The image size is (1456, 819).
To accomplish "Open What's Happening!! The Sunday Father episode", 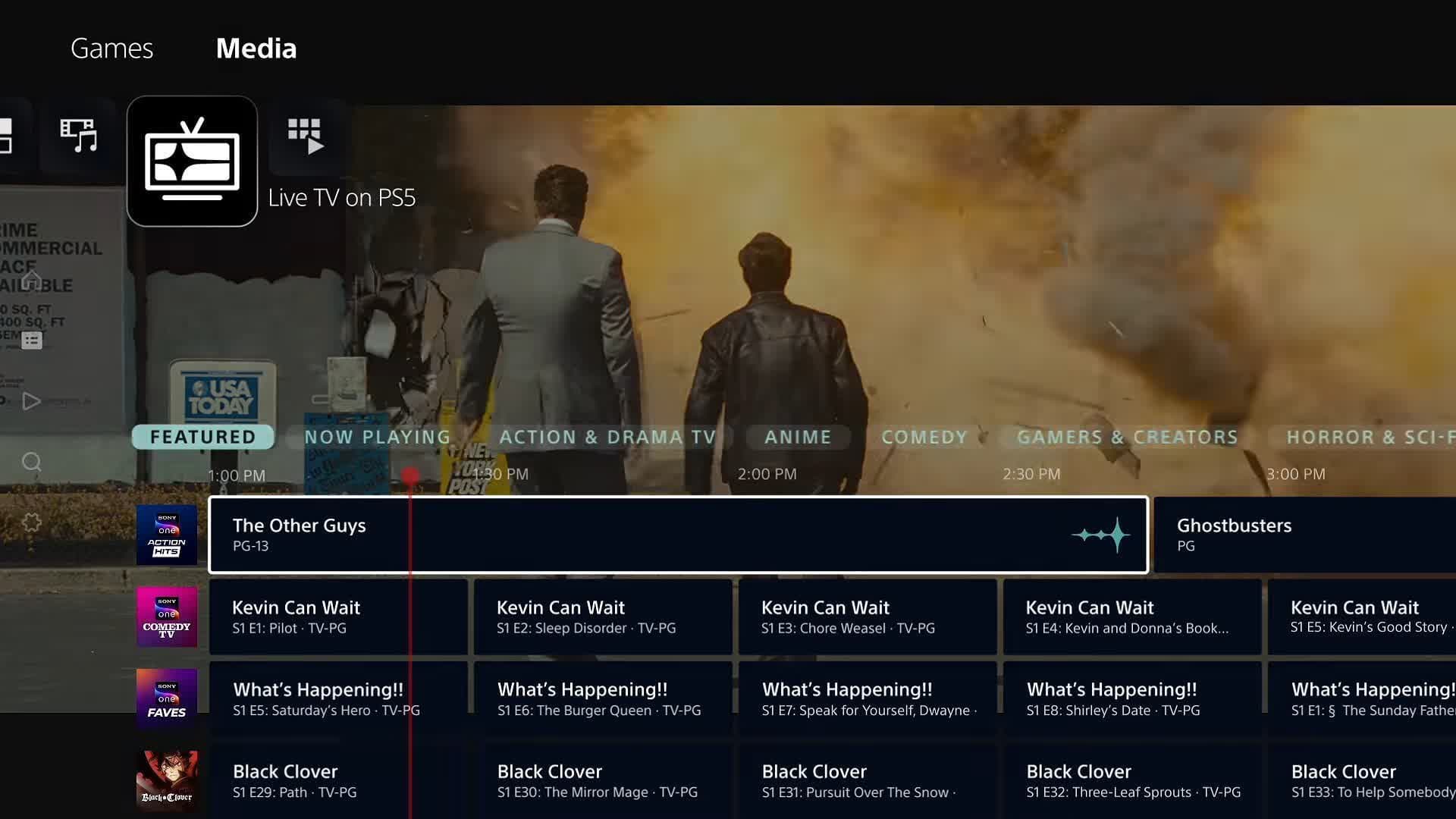I will point(1362,698).
